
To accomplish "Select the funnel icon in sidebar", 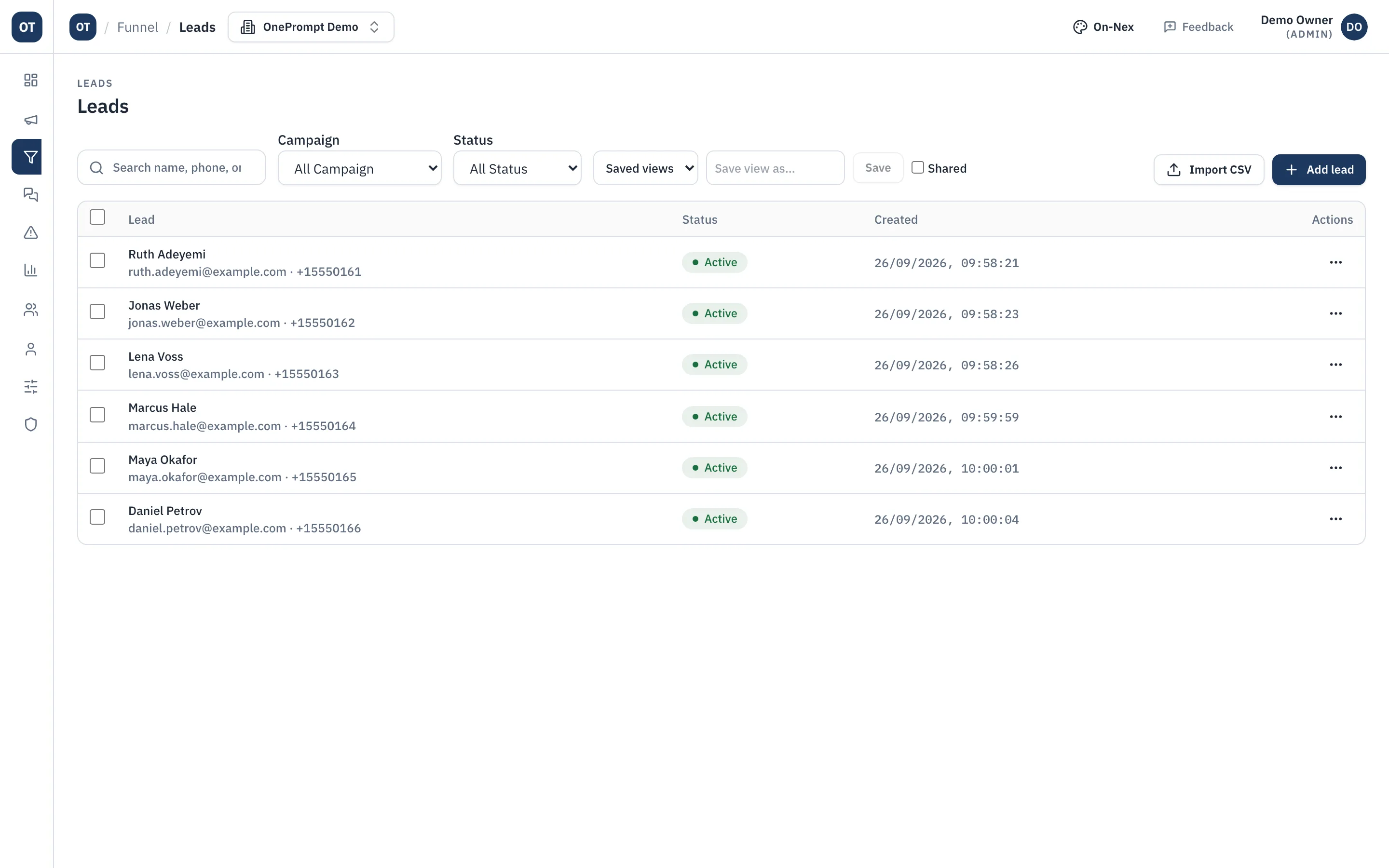I will 27,157.
